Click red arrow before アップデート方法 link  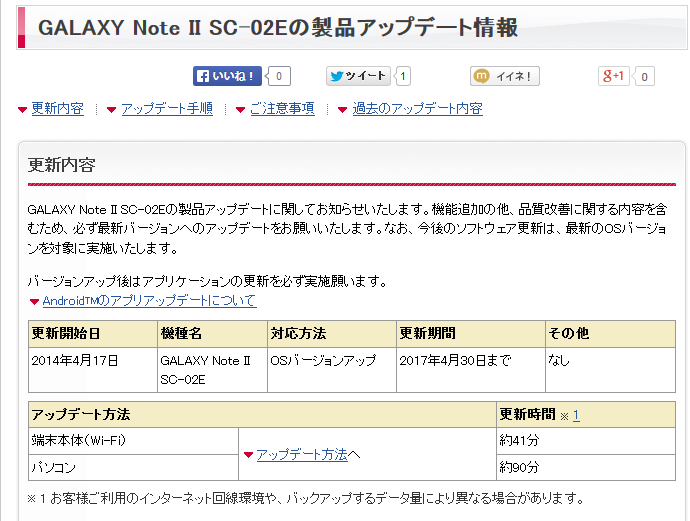248,455
